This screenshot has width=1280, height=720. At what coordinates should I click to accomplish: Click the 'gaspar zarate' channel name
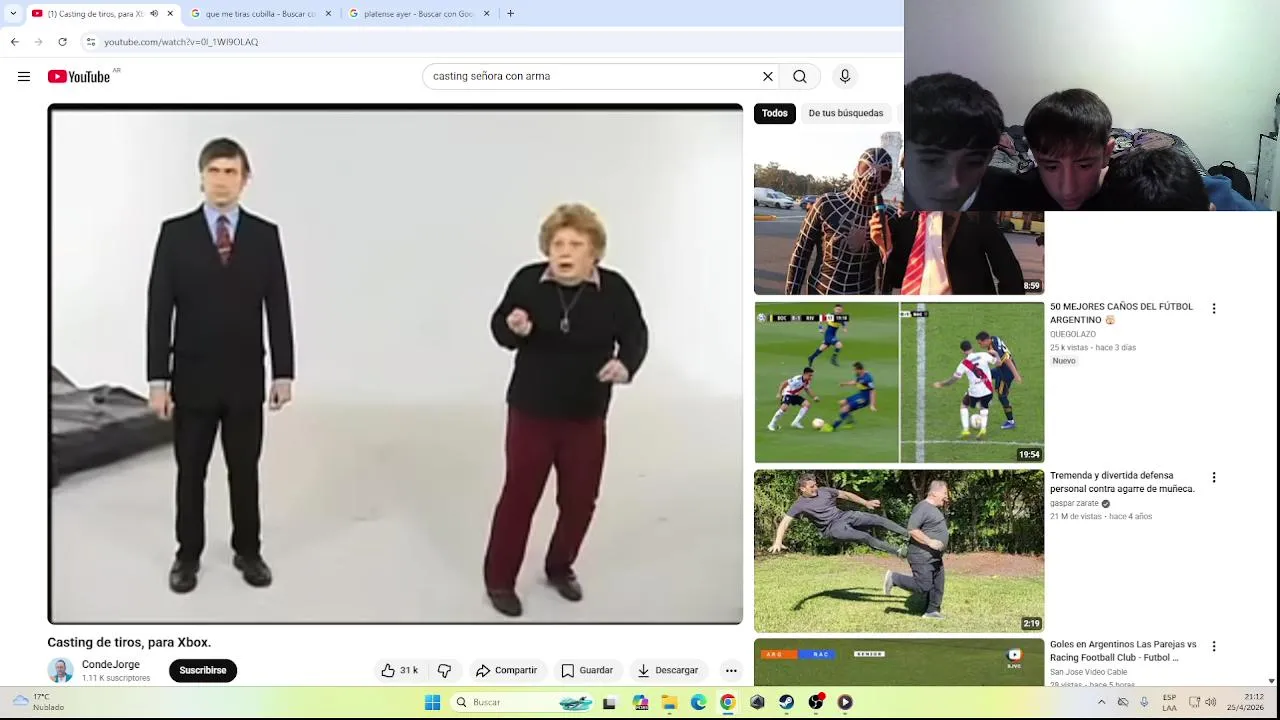click(1074, 503)
